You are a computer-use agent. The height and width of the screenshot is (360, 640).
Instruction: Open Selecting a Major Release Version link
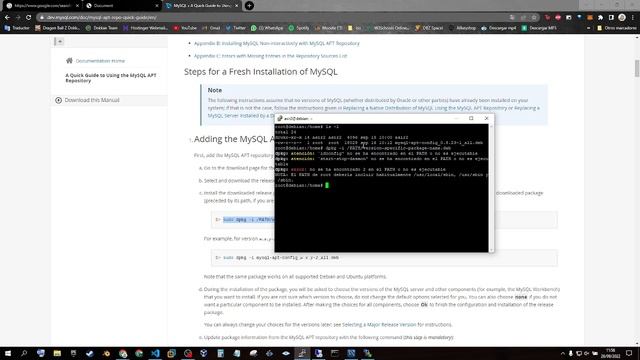[x=379, y=325]
